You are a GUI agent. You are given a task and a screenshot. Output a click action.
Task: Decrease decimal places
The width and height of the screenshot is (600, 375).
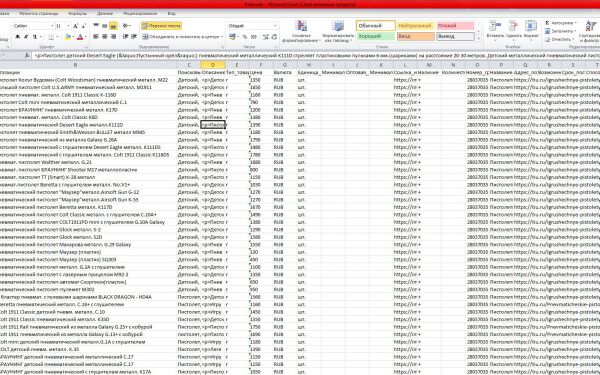274,37
